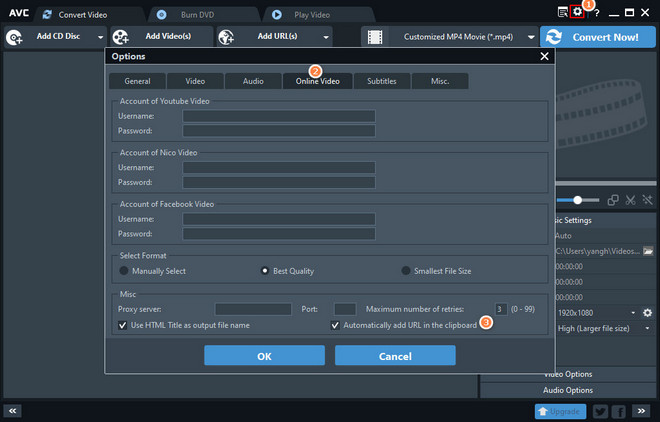
Task: Expand Add URL(s) dropdown arrow
Action: point(326,37)
